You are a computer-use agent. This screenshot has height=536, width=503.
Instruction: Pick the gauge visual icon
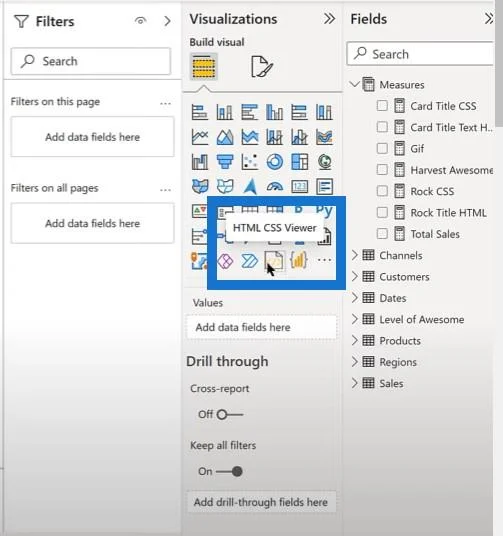click(275, 187)
